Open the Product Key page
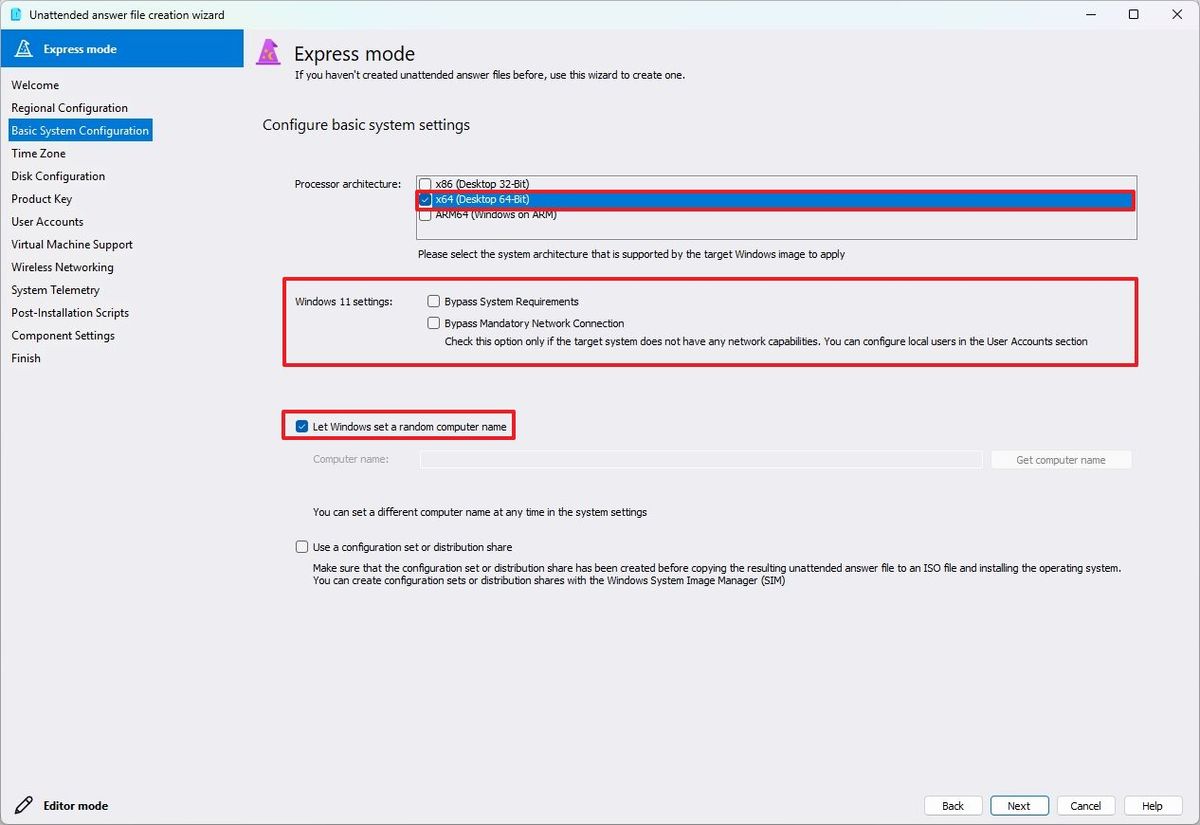This screenshot has height=825, width=1200. [x=41, y=199]
